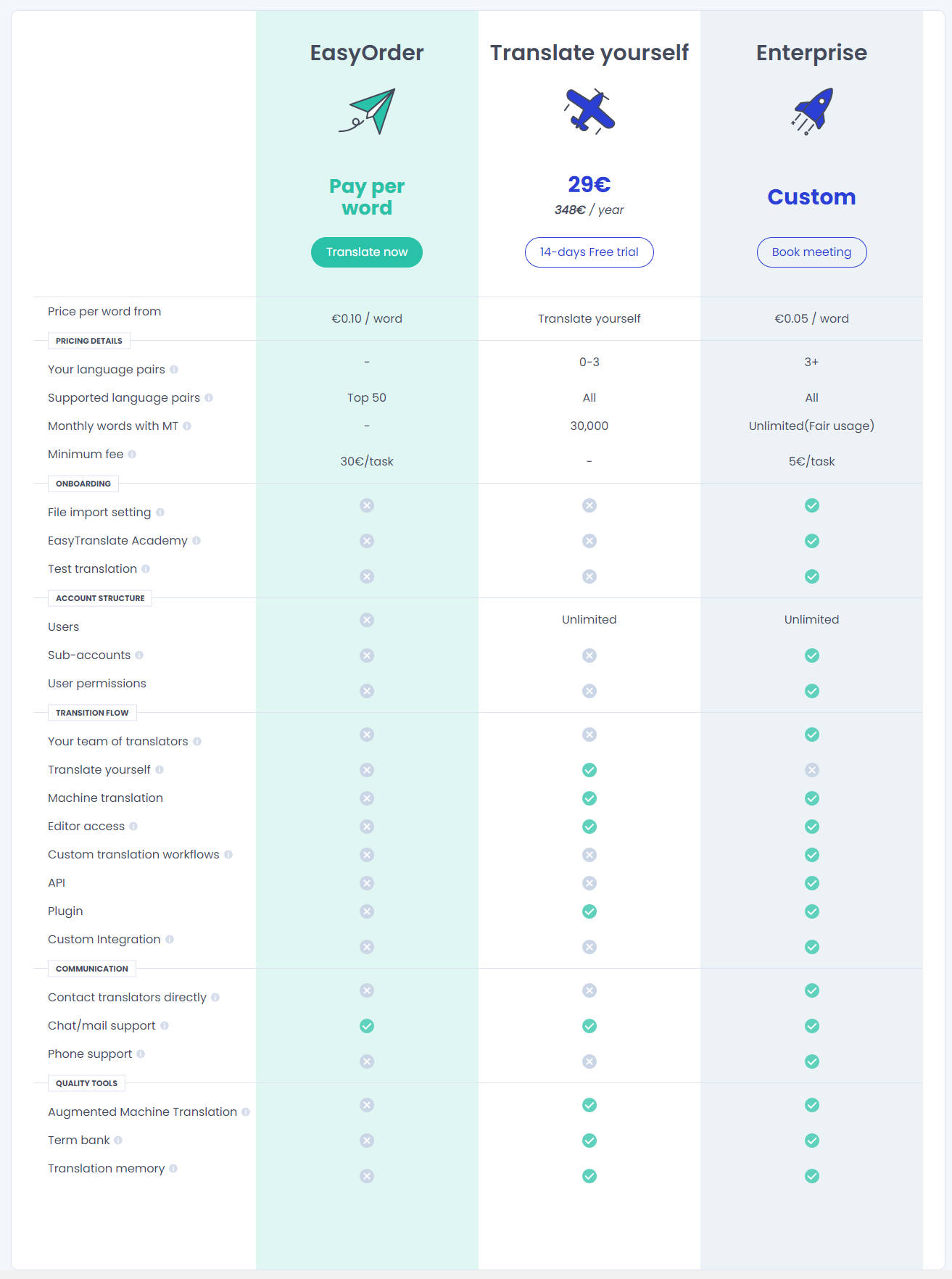Toggle the Machine translation checkmark under Translate yourself
Viewport: 952px width, 1279px height.
click(589, 798)
